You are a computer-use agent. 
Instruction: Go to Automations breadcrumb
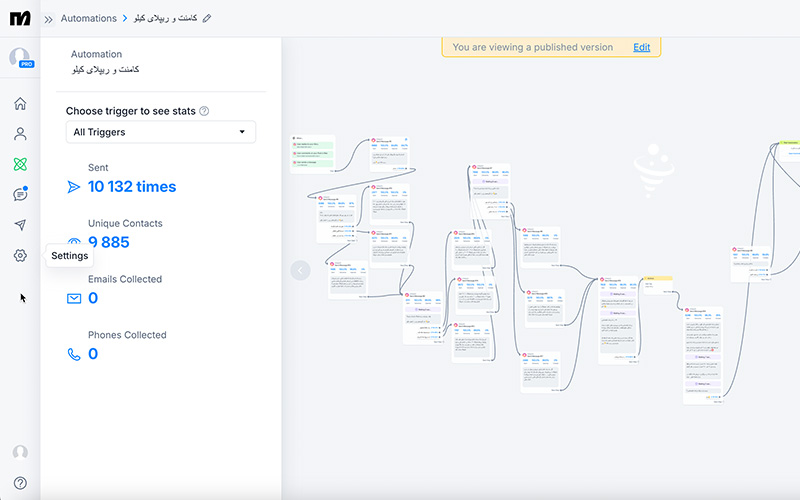(x=88, y=18)
